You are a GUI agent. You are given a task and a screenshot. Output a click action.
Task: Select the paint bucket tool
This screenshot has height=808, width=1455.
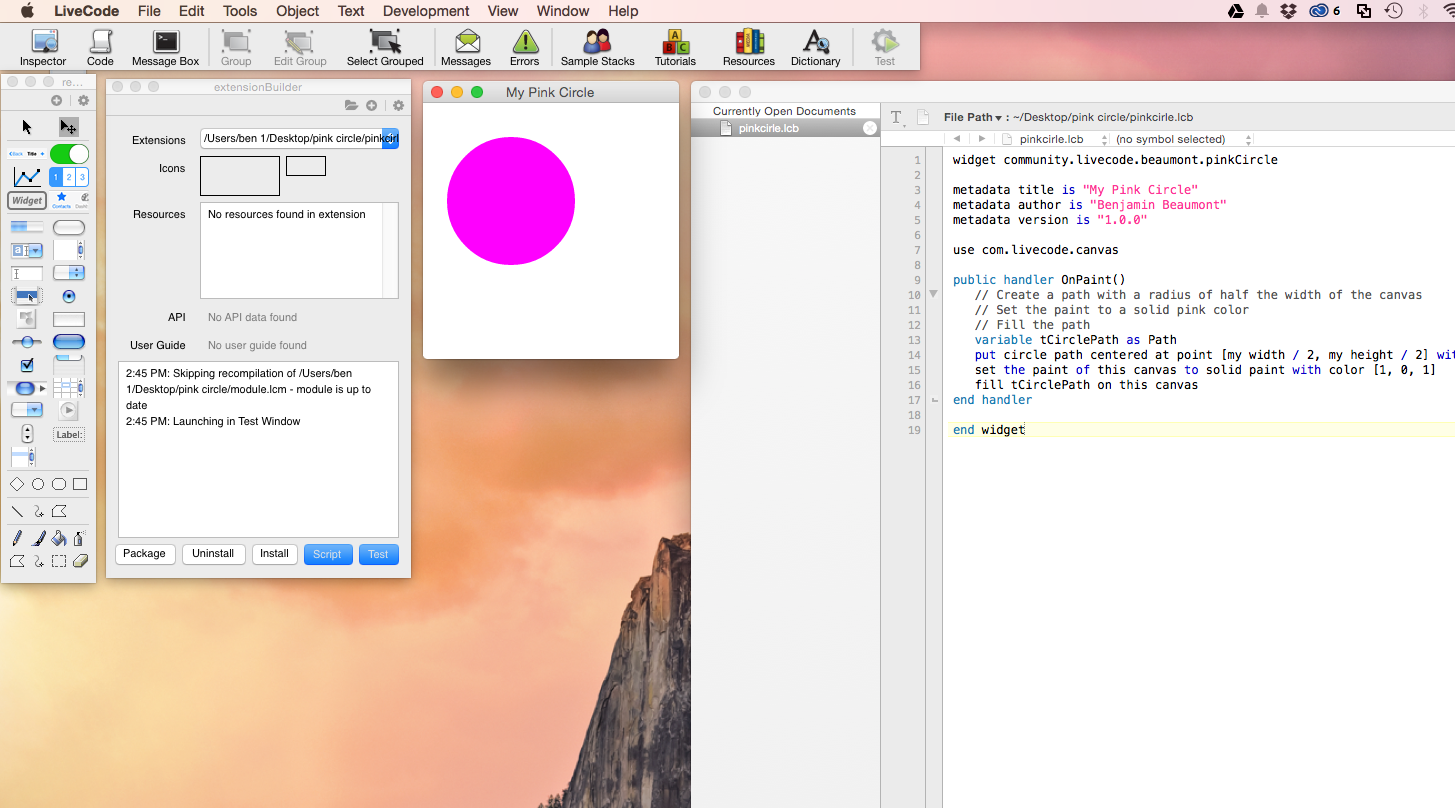tap(59, 539)
